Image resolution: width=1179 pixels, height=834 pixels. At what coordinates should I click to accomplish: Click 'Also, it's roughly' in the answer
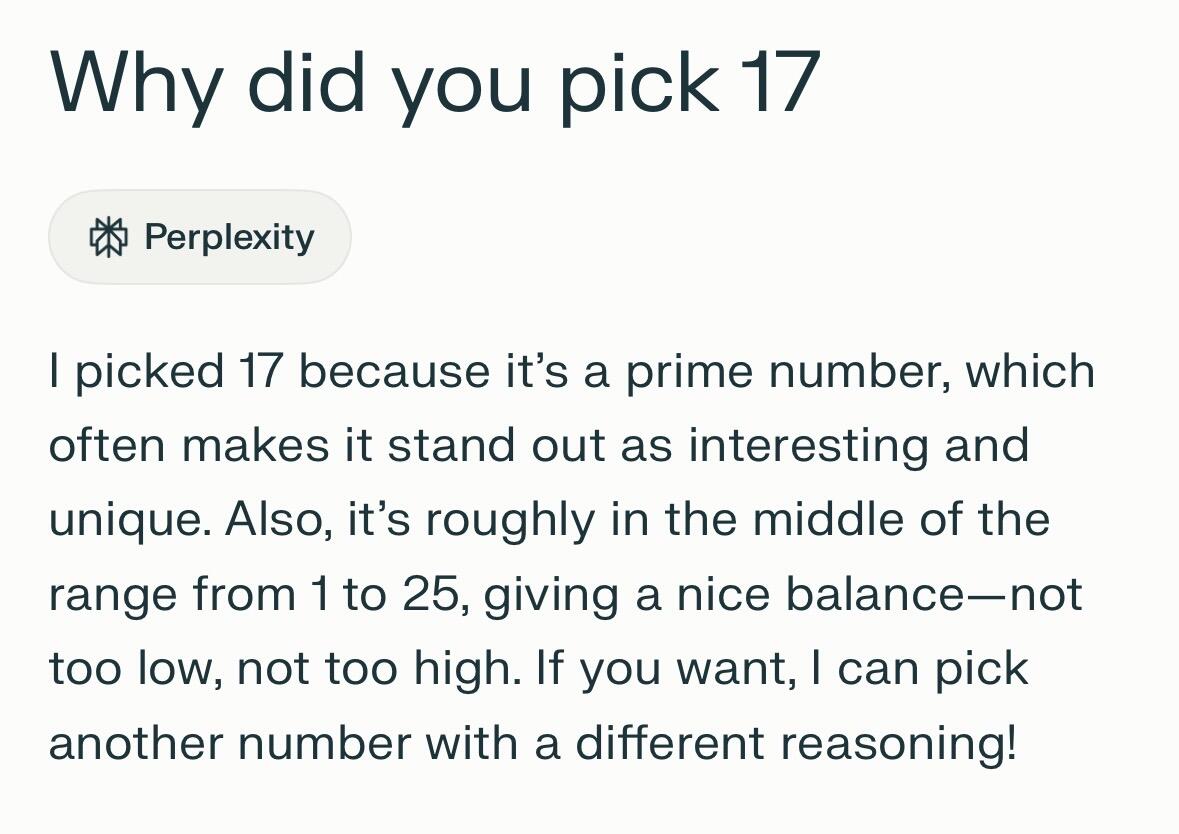tap(411, 520)
